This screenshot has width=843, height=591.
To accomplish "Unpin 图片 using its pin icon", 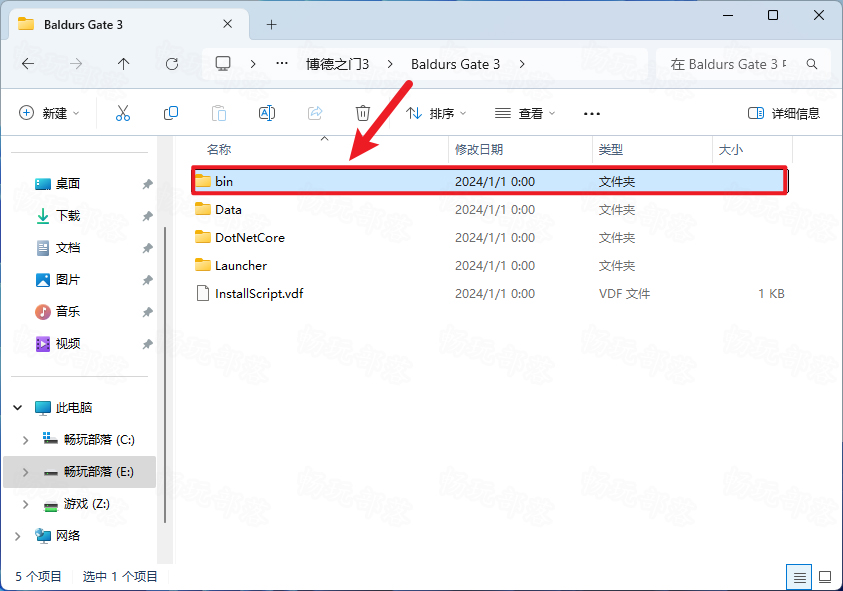I will 147,280.
